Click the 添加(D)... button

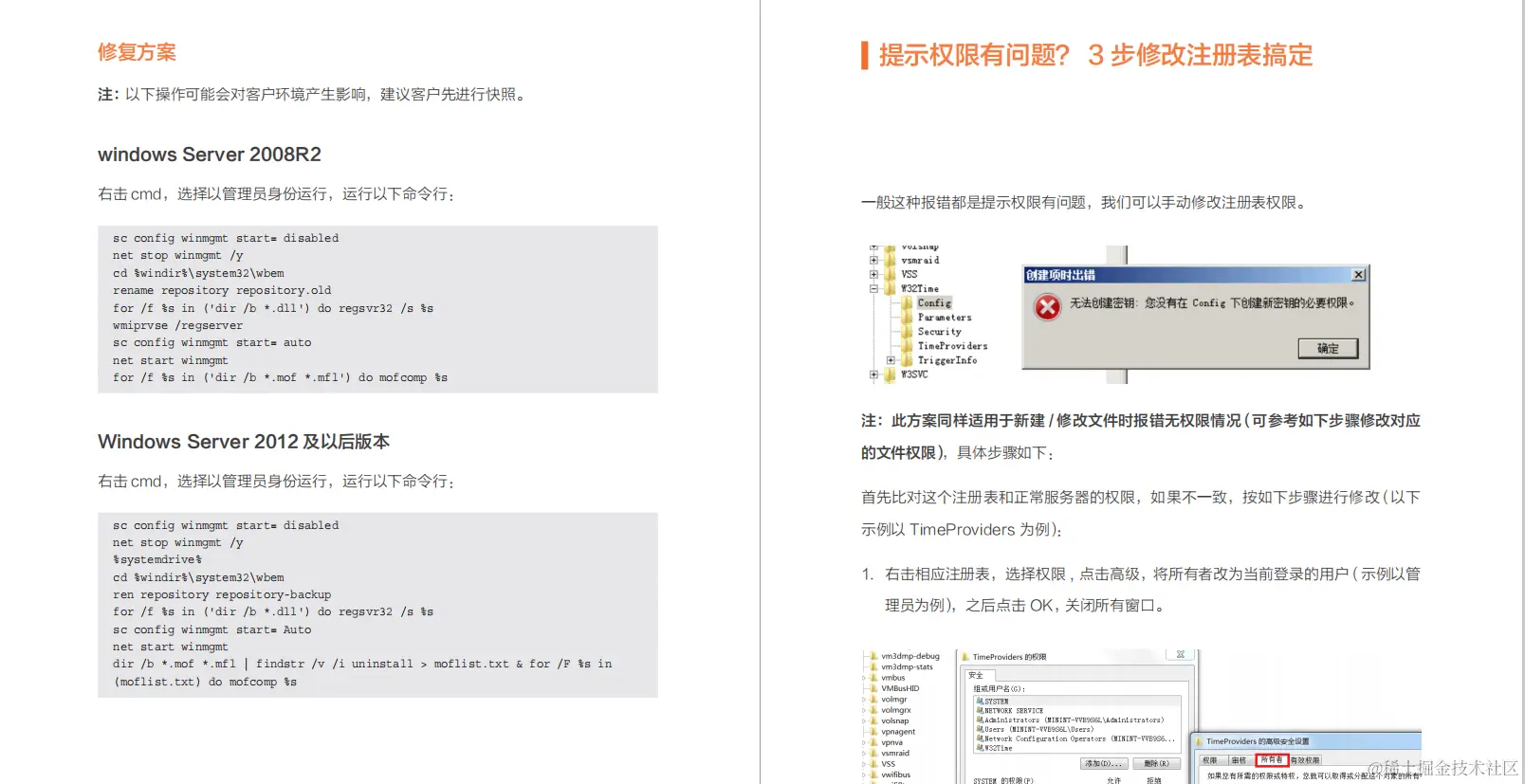[1103, 763]
